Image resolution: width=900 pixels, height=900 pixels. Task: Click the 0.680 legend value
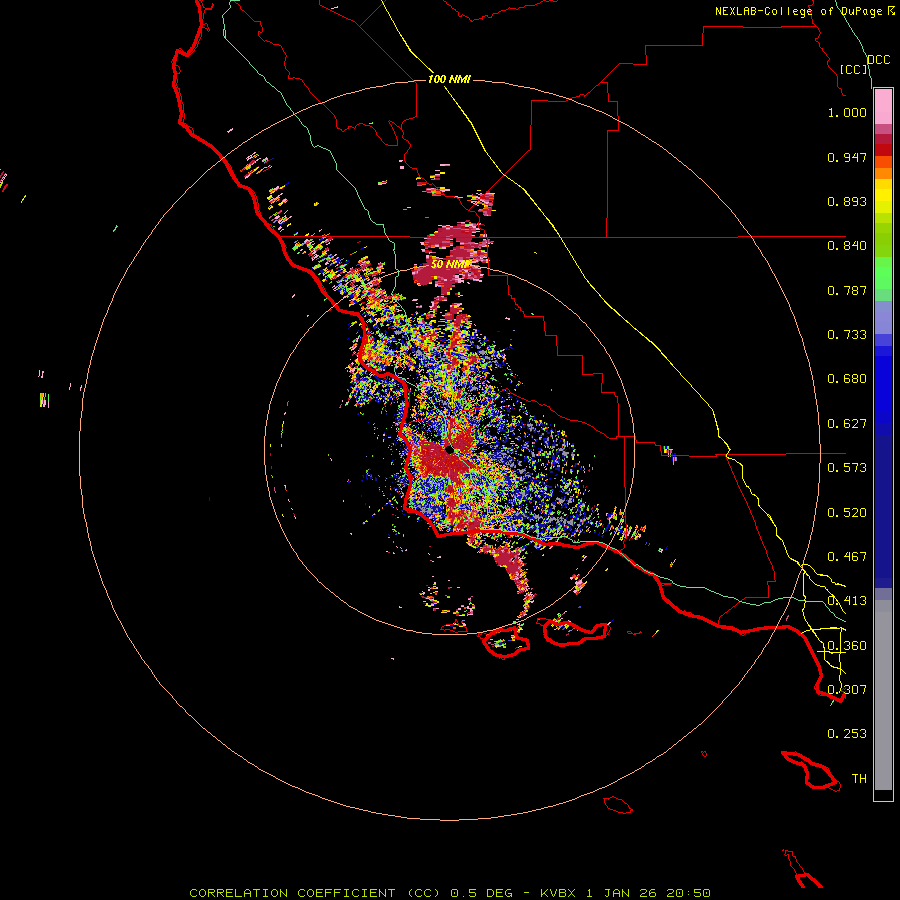click(847, 379)
